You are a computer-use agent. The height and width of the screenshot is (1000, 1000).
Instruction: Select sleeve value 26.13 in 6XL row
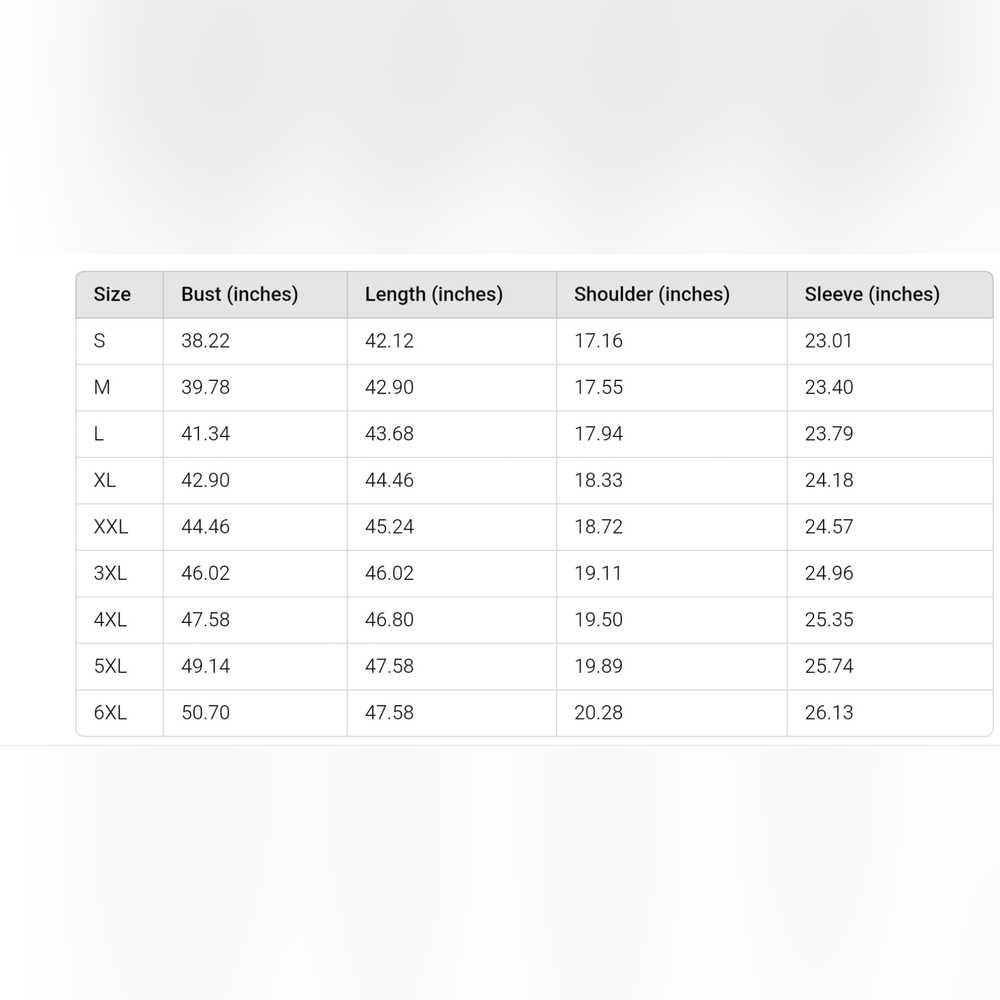[x=828, y=712]
